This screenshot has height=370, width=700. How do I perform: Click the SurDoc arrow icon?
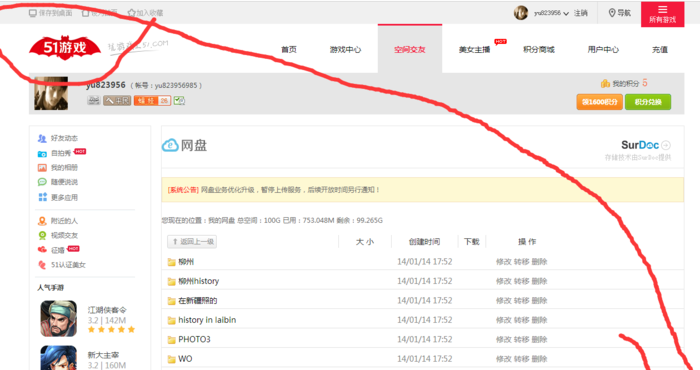(666, 145)
